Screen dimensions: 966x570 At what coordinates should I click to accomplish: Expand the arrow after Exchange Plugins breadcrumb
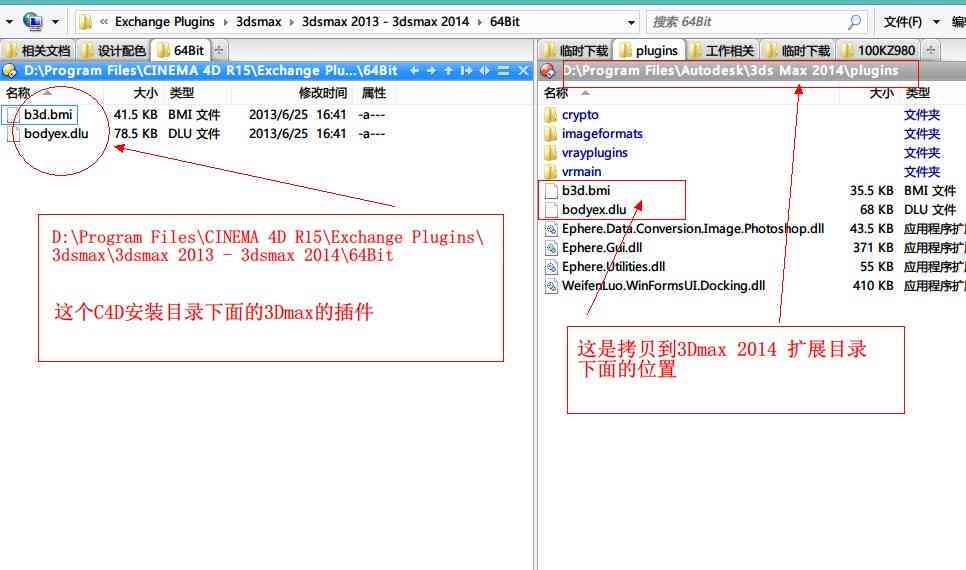[x=225, y=22]
